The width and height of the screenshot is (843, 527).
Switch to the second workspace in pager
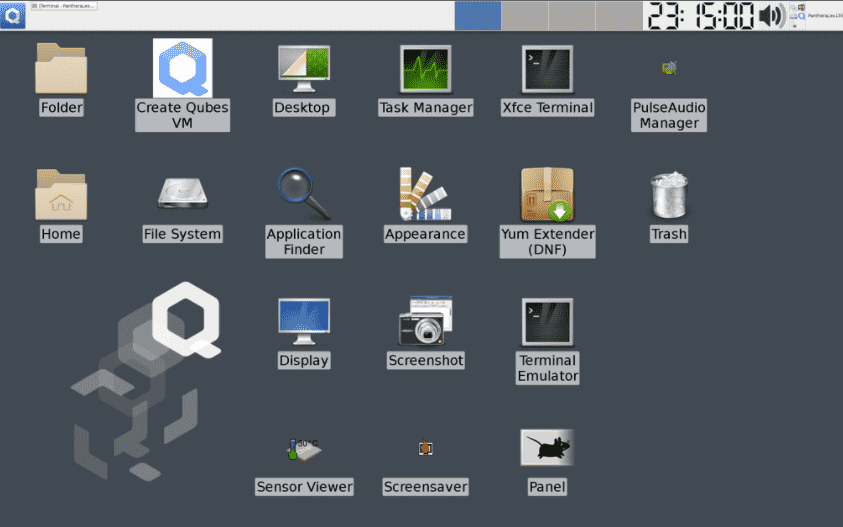click(x=525, y=16)
